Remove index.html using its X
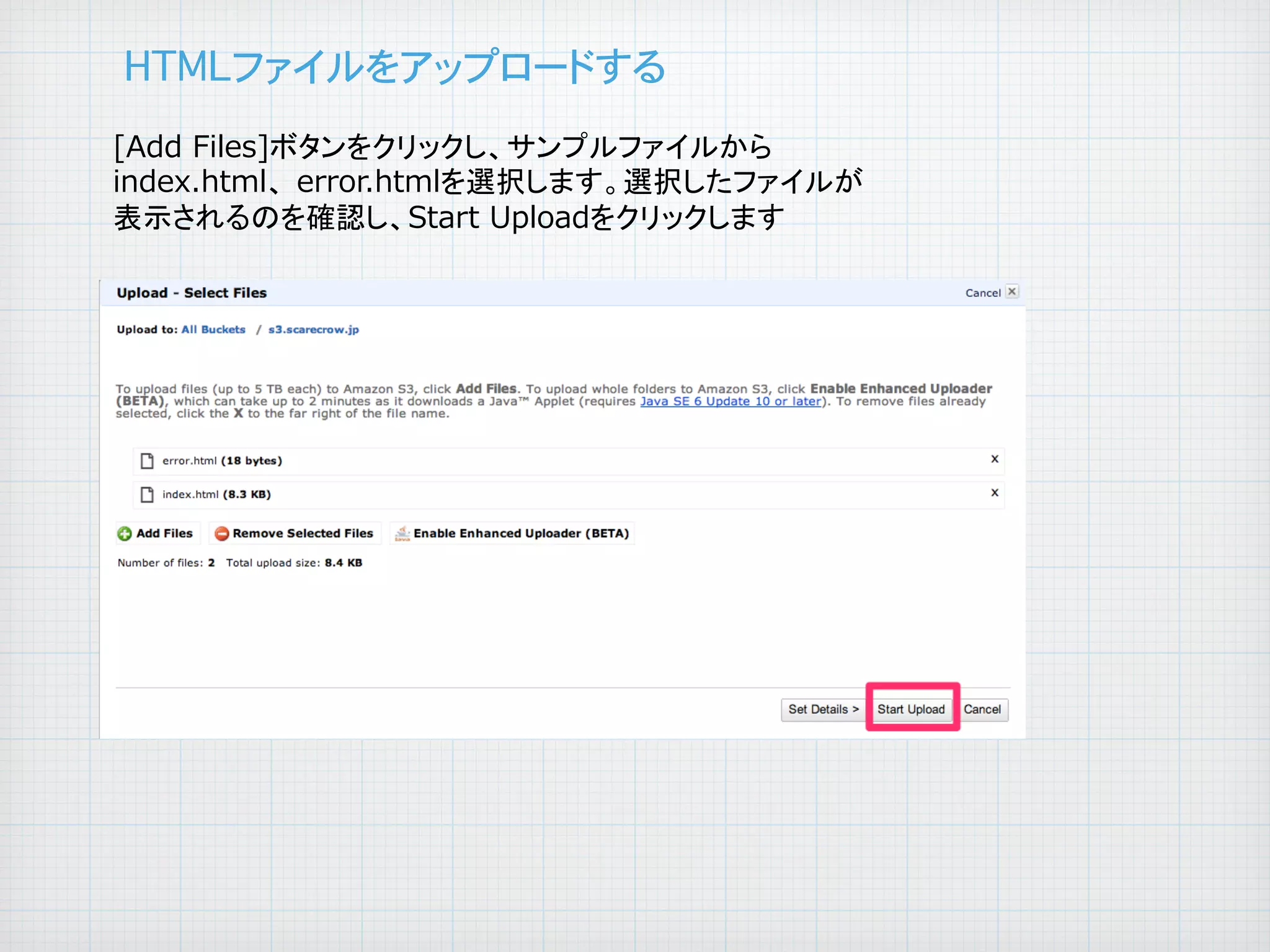This screenshot has width=1270, height=952. click(x=995, y=493)
